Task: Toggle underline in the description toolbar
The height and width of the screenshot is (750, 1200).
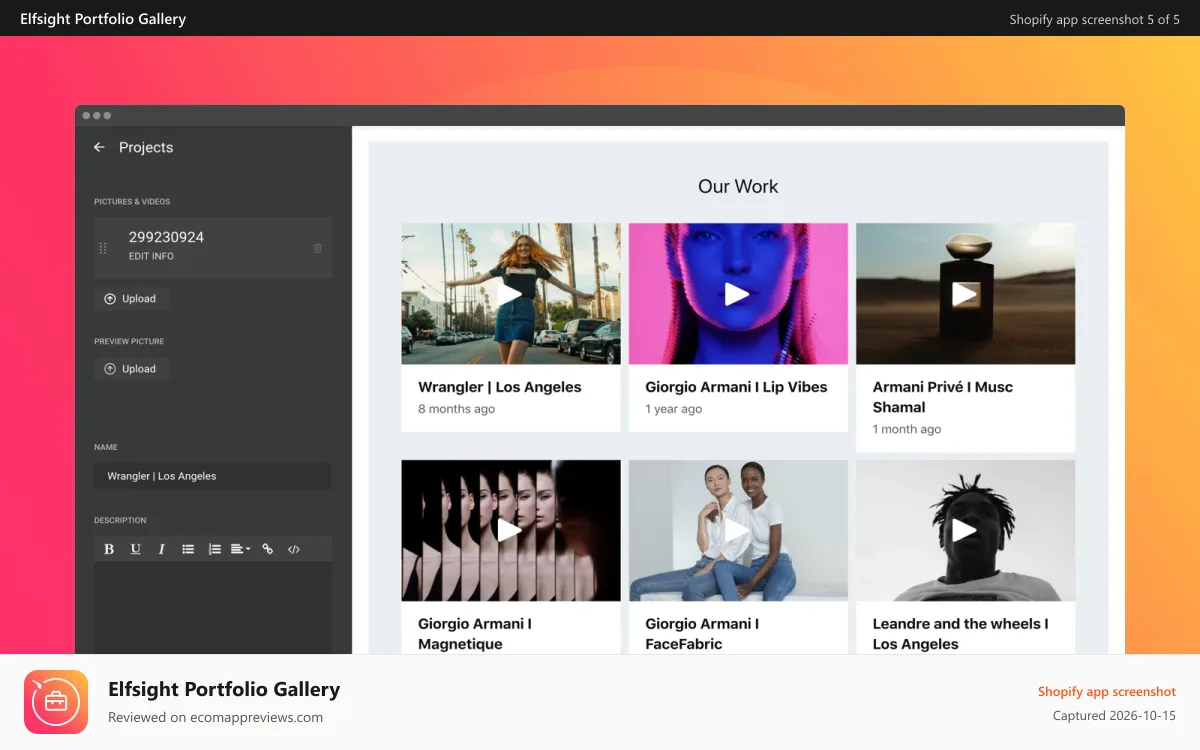Action: click(x=135, y=549)
